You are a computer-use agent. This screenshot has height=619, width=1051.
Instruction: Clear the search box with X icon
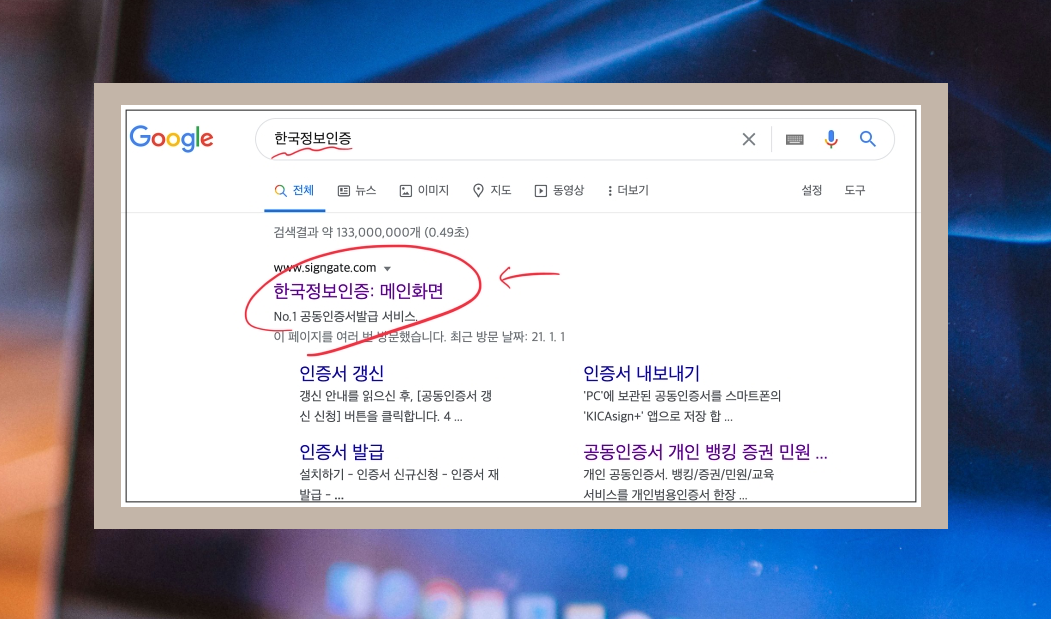click(x=749, y=139)
